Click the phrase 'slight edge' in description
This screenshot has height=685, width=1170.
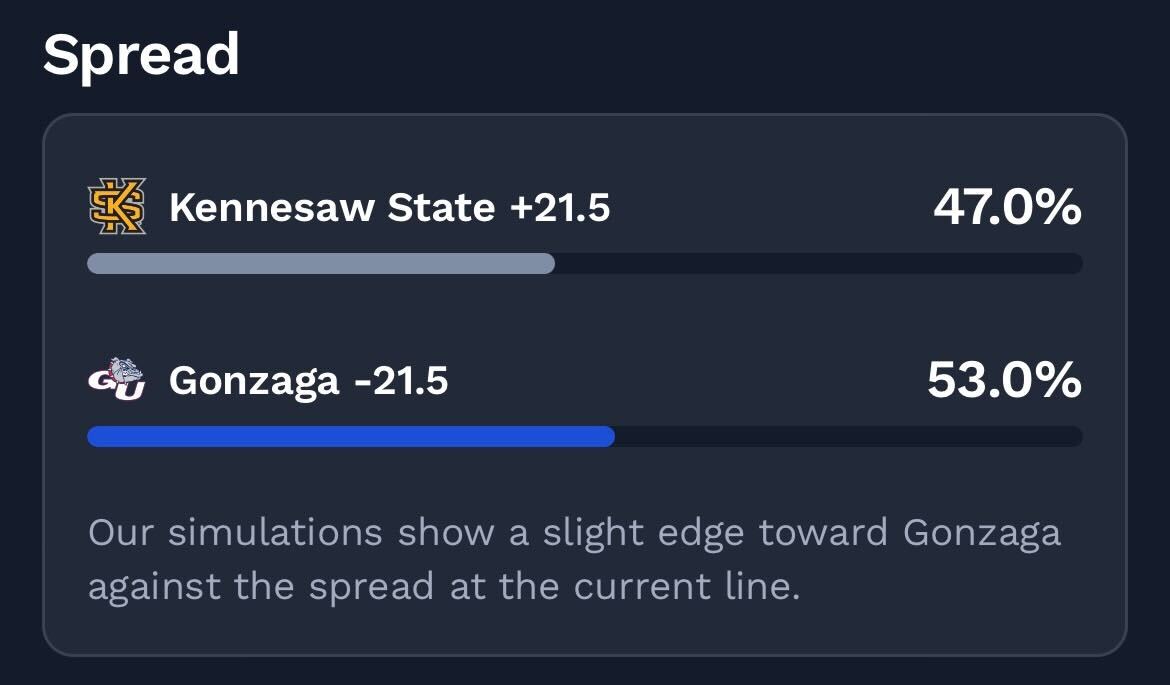[x=643, y=532]
